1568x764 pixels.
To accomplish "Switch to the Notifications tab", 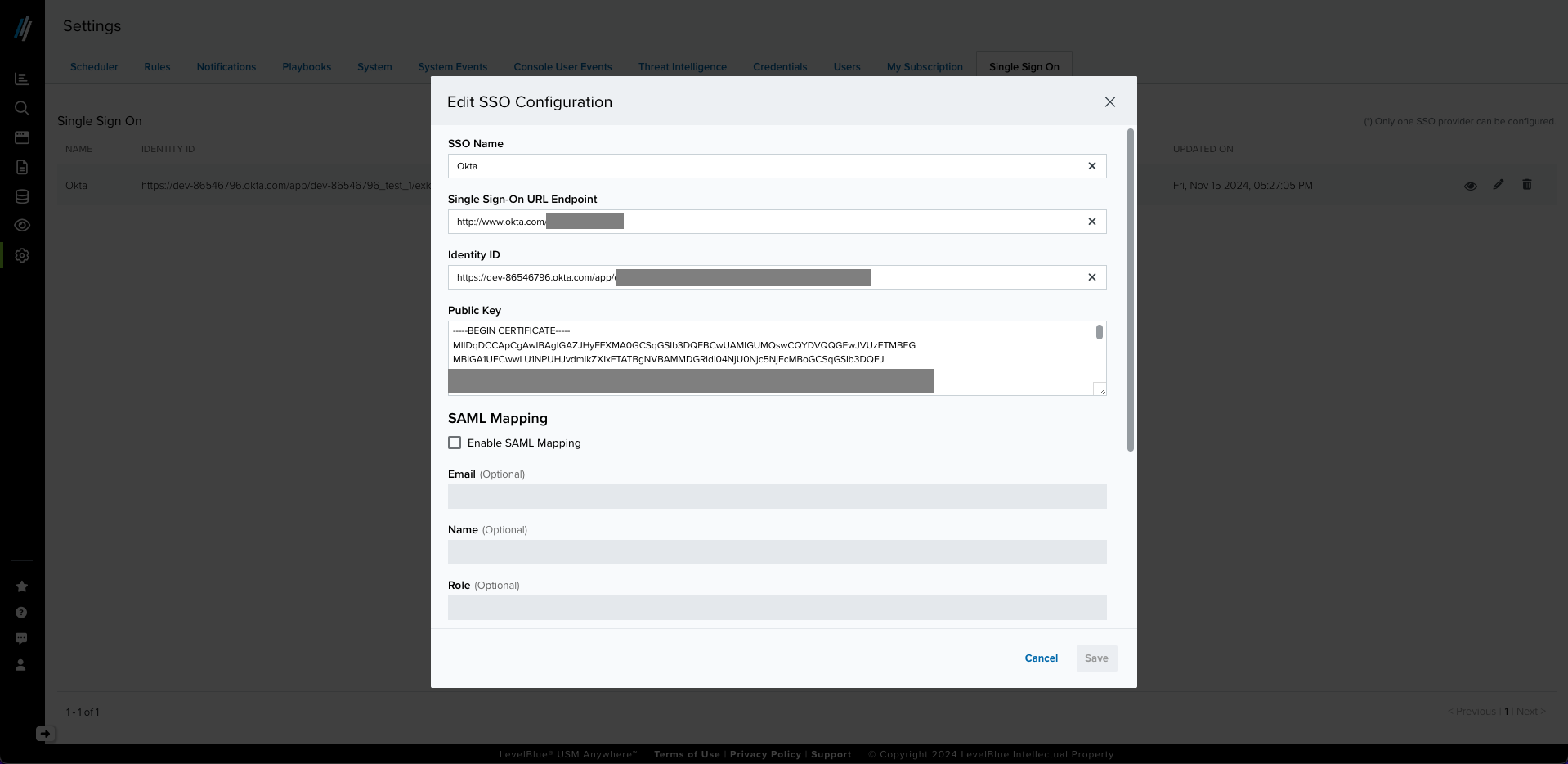I will [x=226, y=67].
